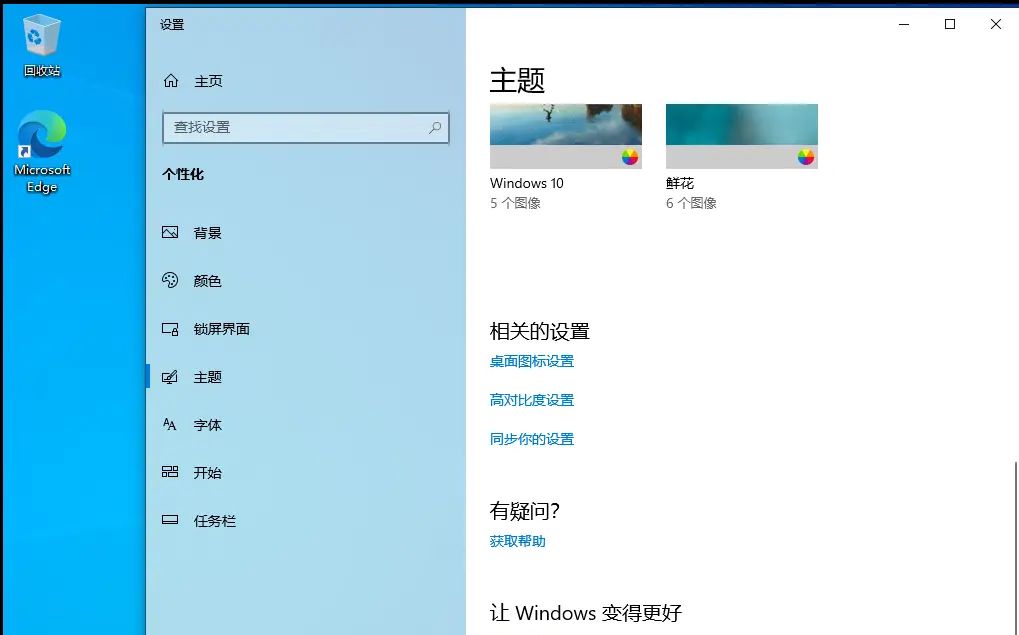Image resolution: width=1019 pixels, height=635 pixels.
Task: Click the 有疑问? heading
Action: (524, 512)
